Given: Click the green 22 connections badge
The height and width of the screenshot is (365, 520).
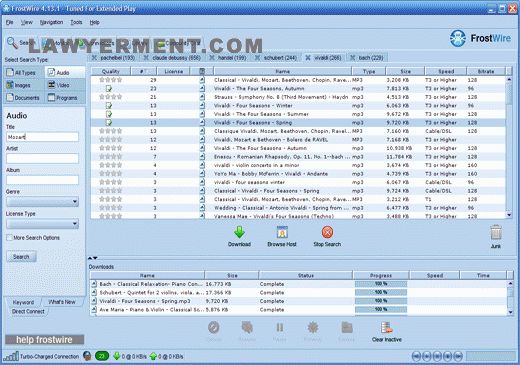Looking at the screenshot, I should coord(102,356).
